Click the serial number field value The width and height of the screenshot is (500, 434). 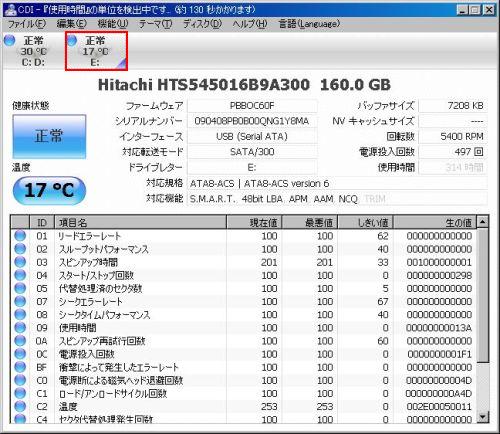252,121
